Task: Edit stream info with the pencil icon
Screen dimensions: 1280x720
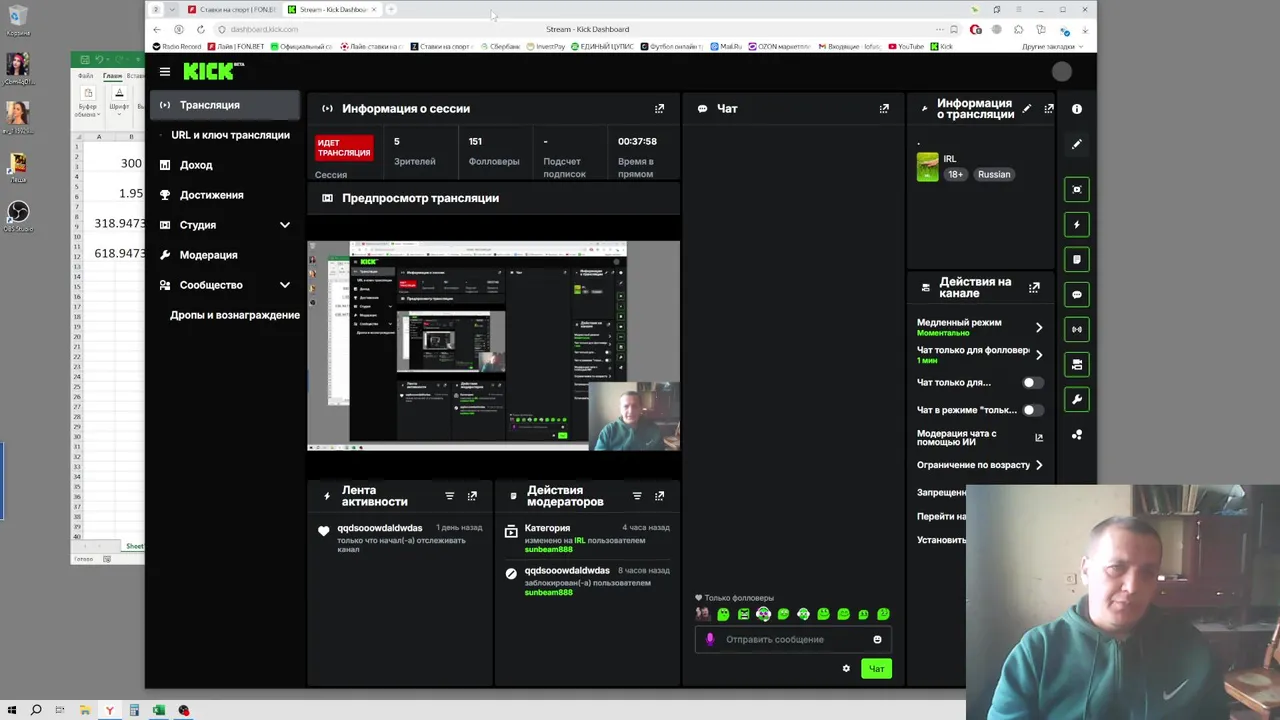Action: coord(1027,108)
